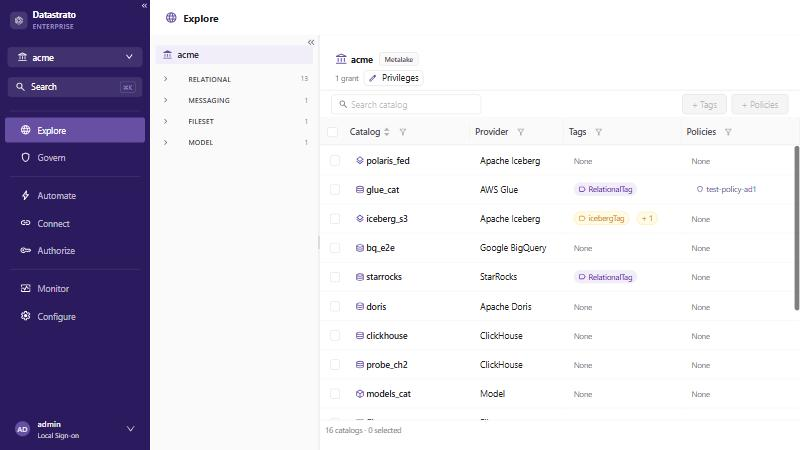The image size is (800, 450).
Task: Click the icebergTag tag chip
Action: 601,218
